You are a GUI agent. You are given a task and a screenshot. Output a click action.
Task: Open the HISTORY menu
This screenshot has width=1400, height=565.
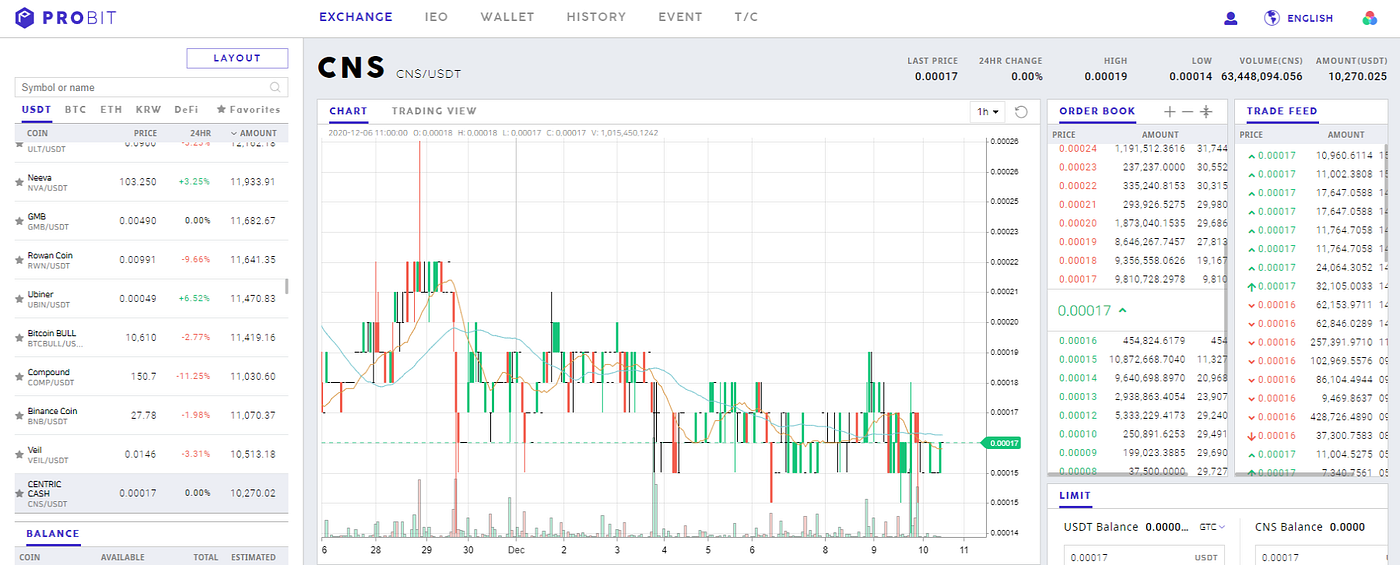(596, 17)
